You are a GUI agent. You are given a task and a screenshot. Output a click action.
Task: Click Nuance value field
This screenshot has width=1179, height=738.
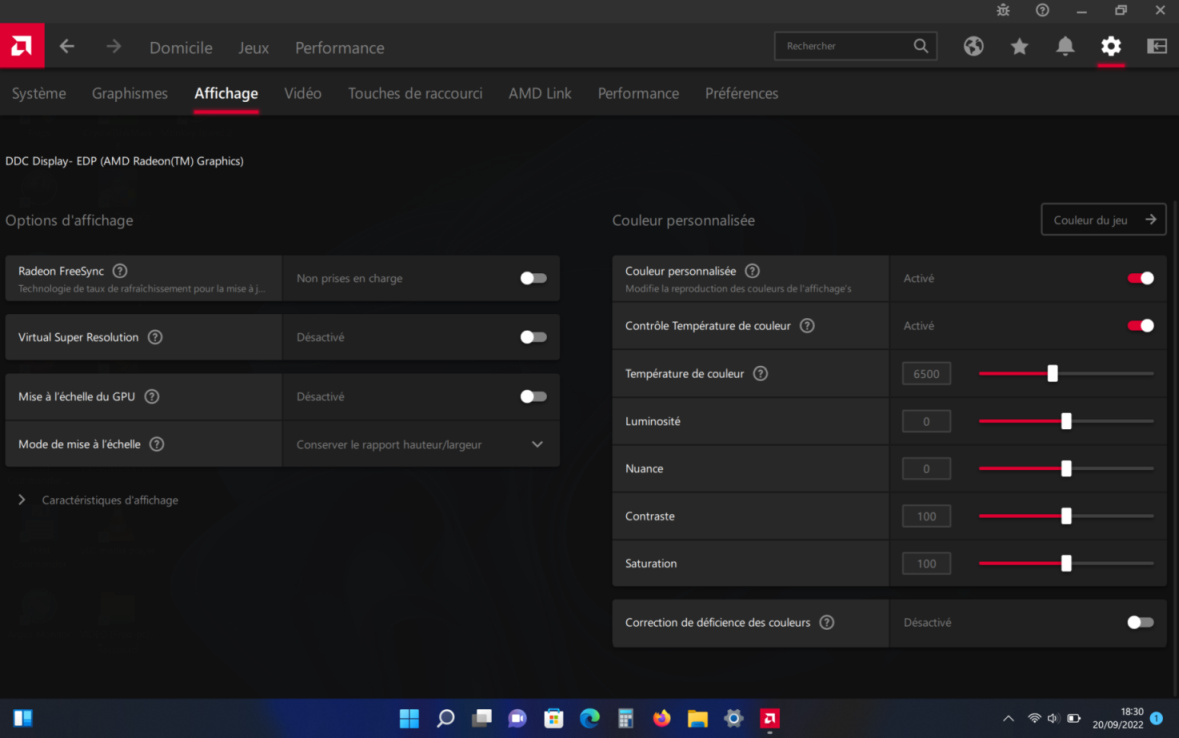tap(926, 469)
